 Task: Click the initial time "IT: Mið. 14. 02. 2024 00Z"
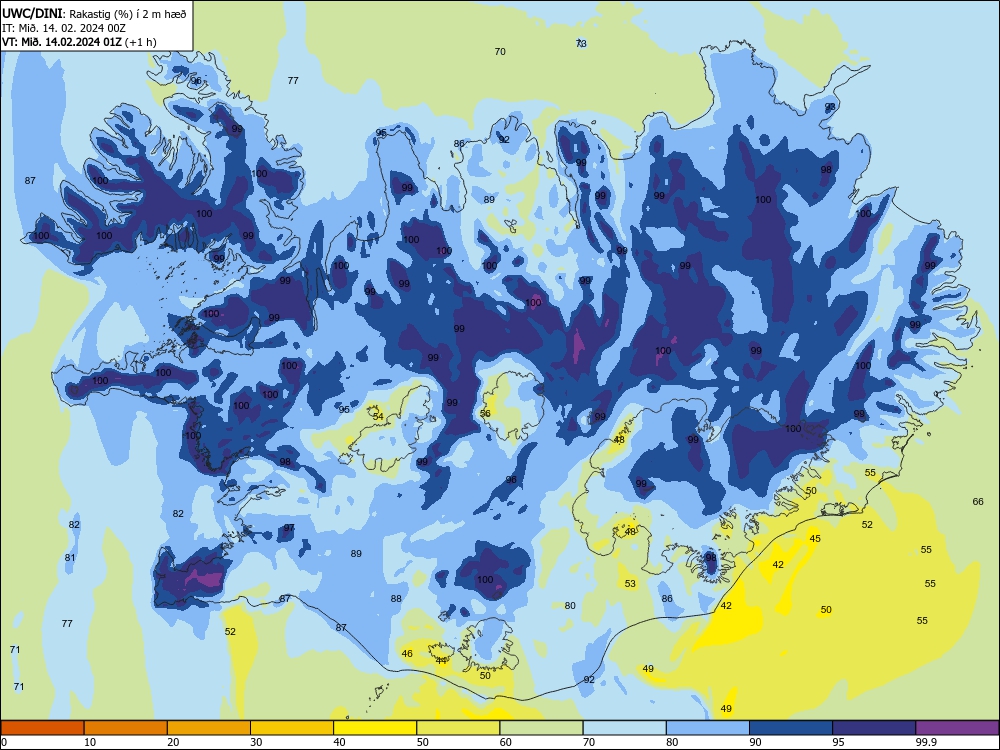pos(64,28)
